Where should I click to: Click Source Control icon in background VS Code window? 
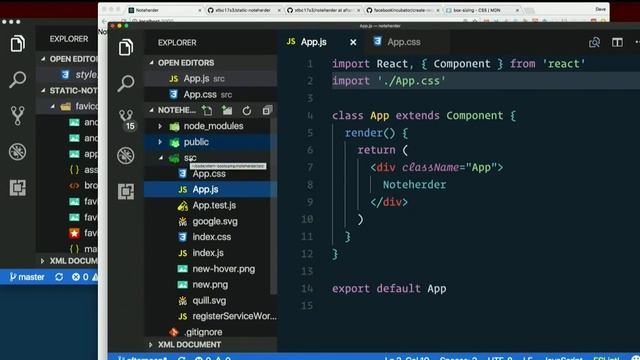[18, 116]
